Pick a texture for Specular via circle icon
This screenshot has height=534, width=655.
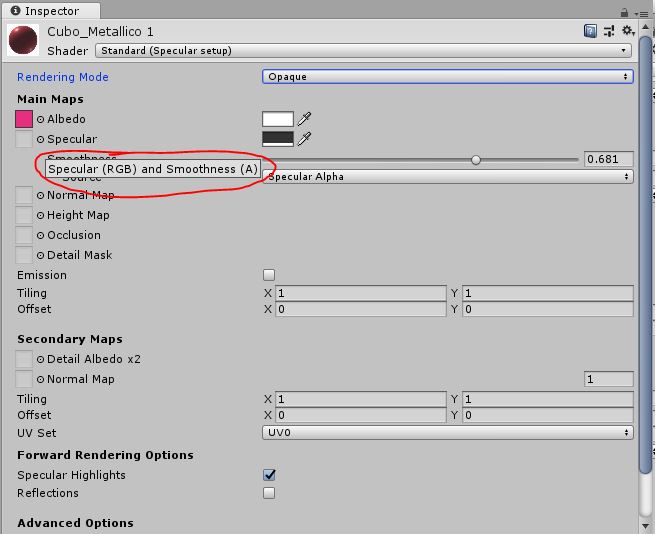point(40,140)
